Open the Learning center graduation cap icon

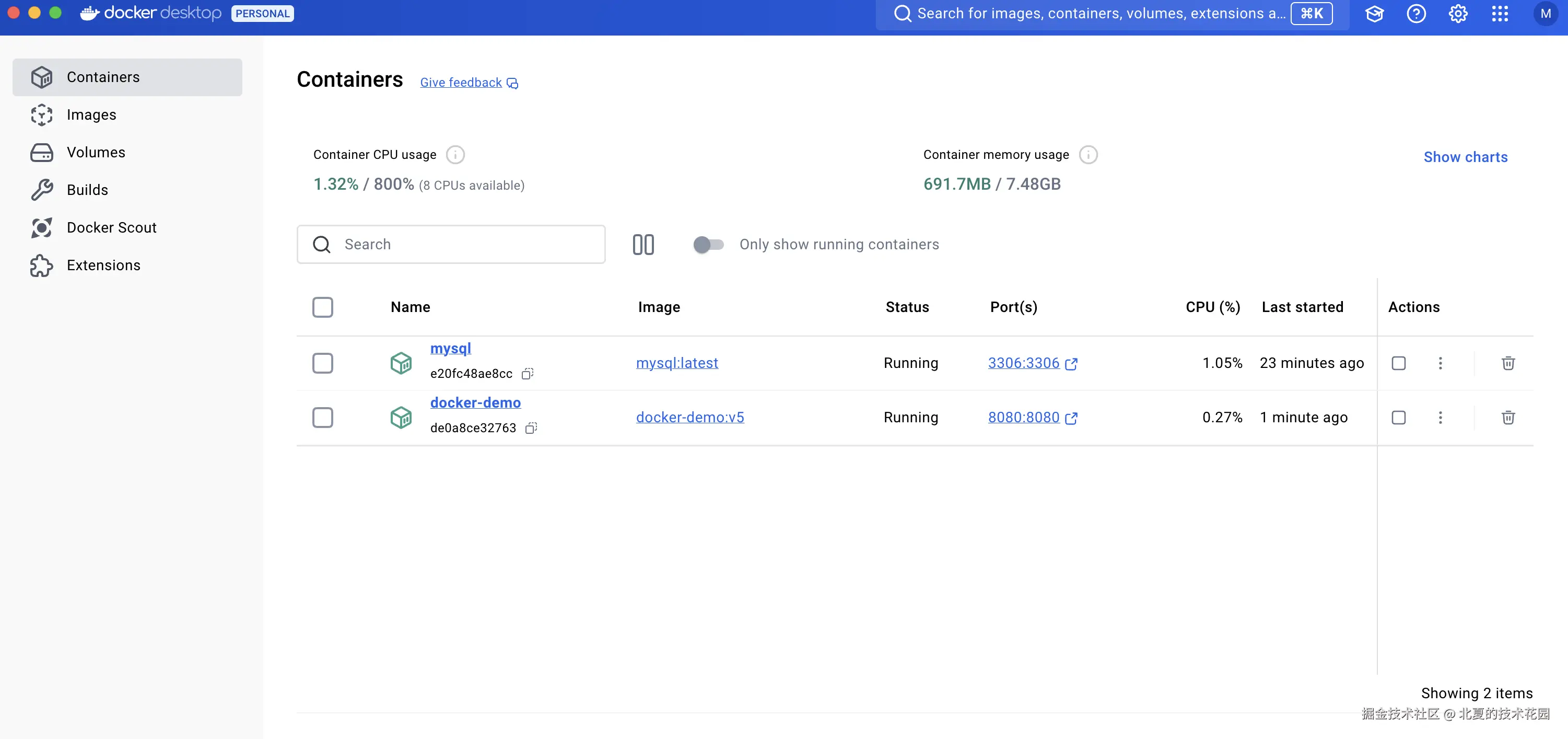coord(1374,14)
